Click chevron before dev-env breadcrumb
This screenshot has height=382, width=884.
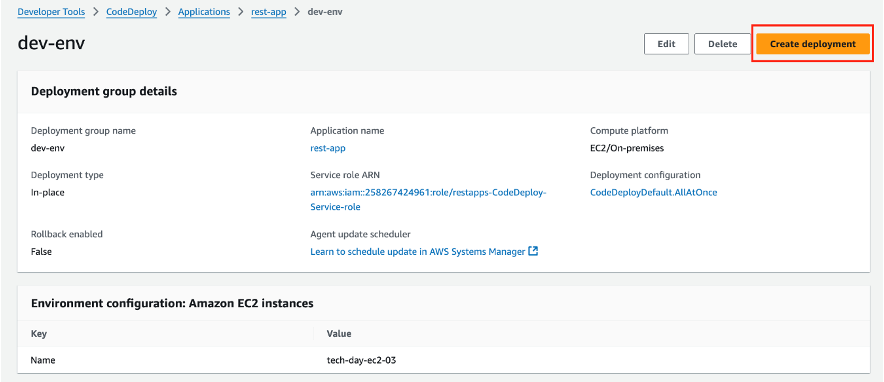(x=297, y=12)
